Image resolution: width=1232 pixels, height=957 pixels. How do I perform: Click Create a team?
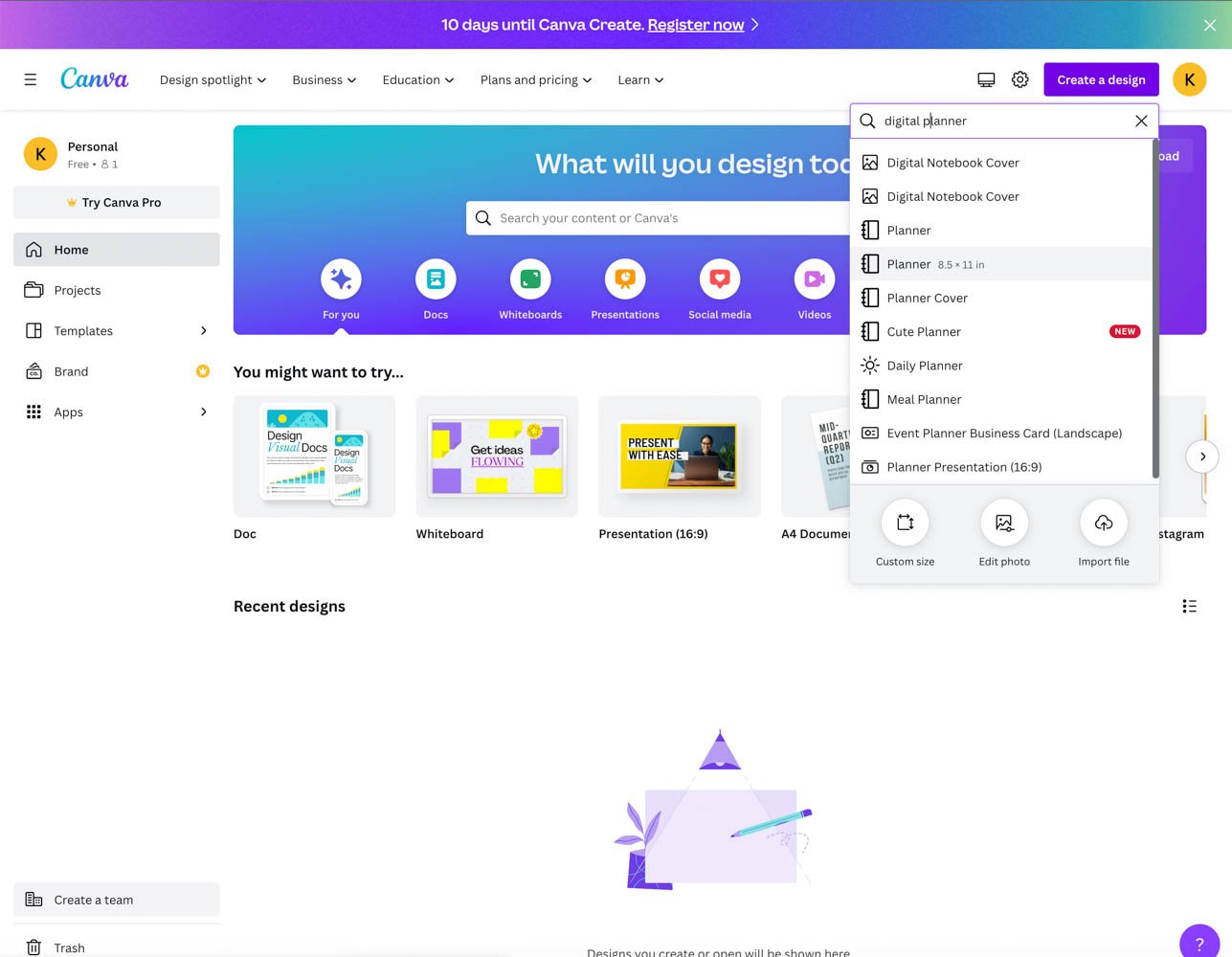coord(117,900)
